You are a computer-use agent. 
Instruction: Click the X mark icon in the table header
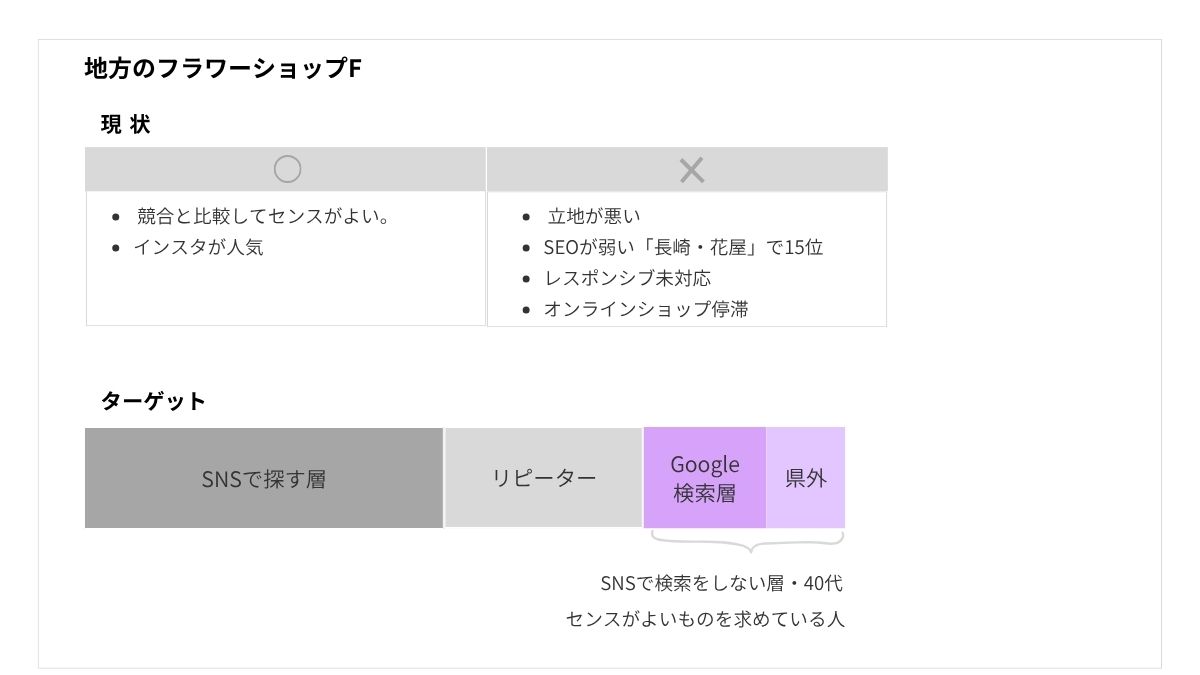692,170
